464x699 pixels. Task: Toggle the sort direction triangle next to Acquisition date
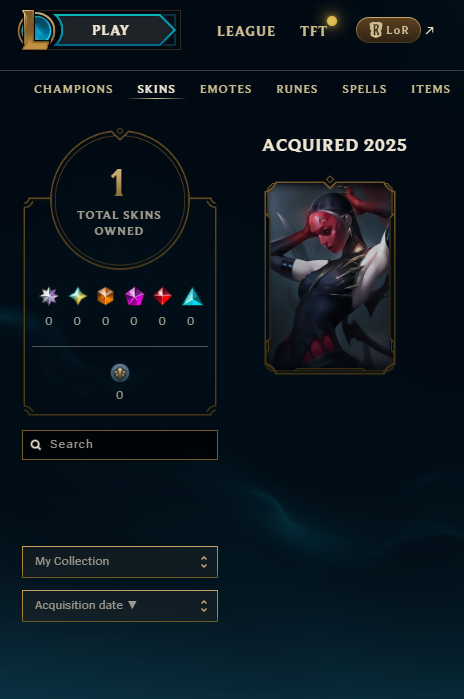tap(132, 605)
